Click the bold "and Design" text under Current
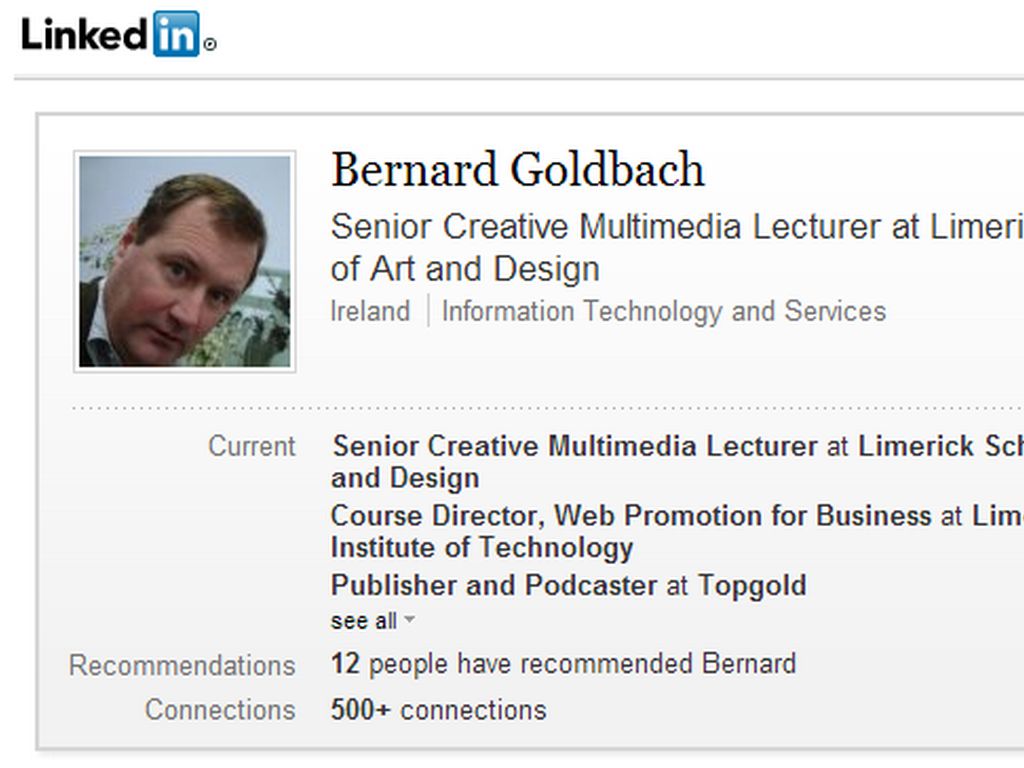1024x768 pixels. pyautogui.click(x=404, y=478)
